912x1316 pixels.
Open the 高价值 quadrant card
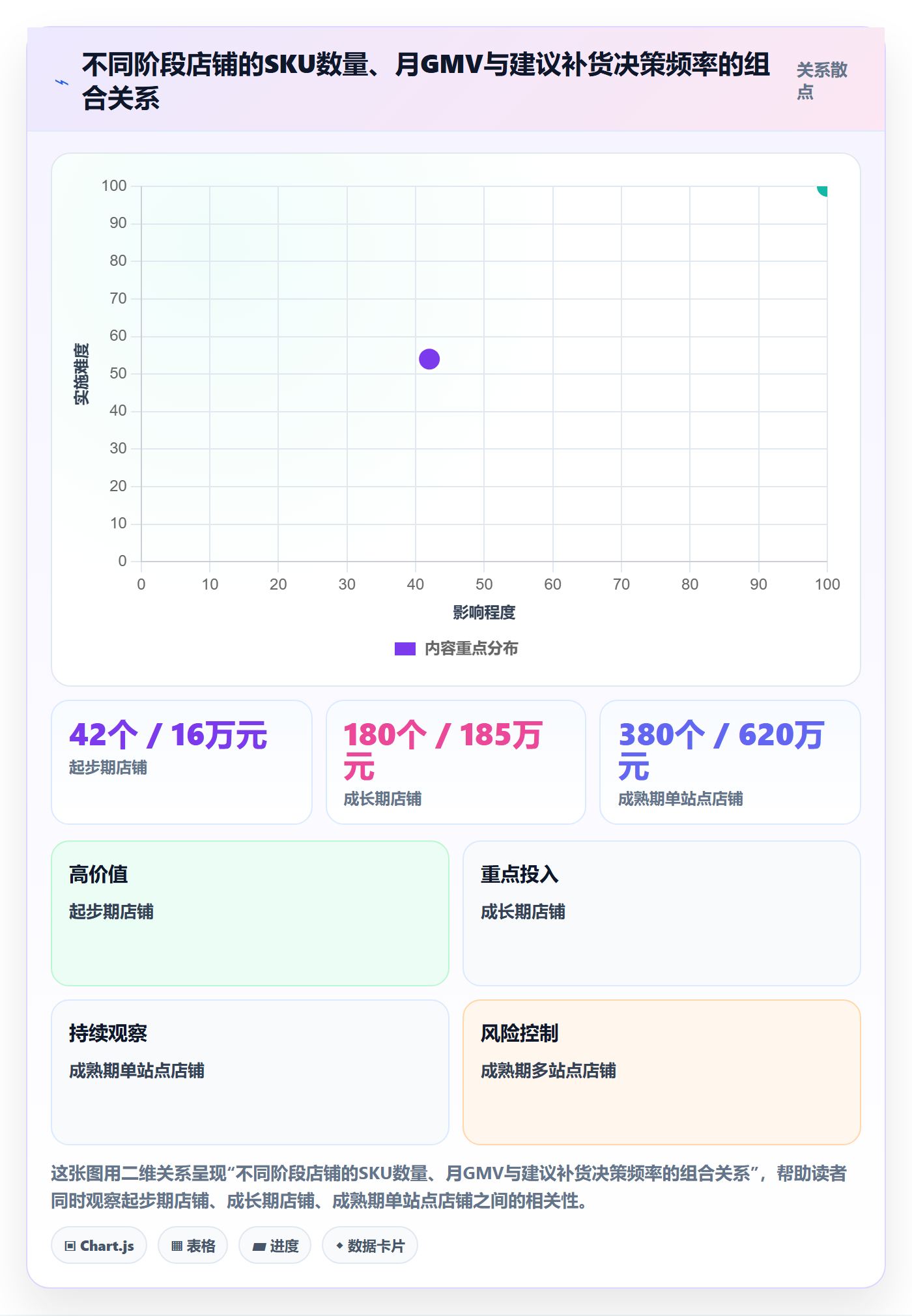pos(250,913)
